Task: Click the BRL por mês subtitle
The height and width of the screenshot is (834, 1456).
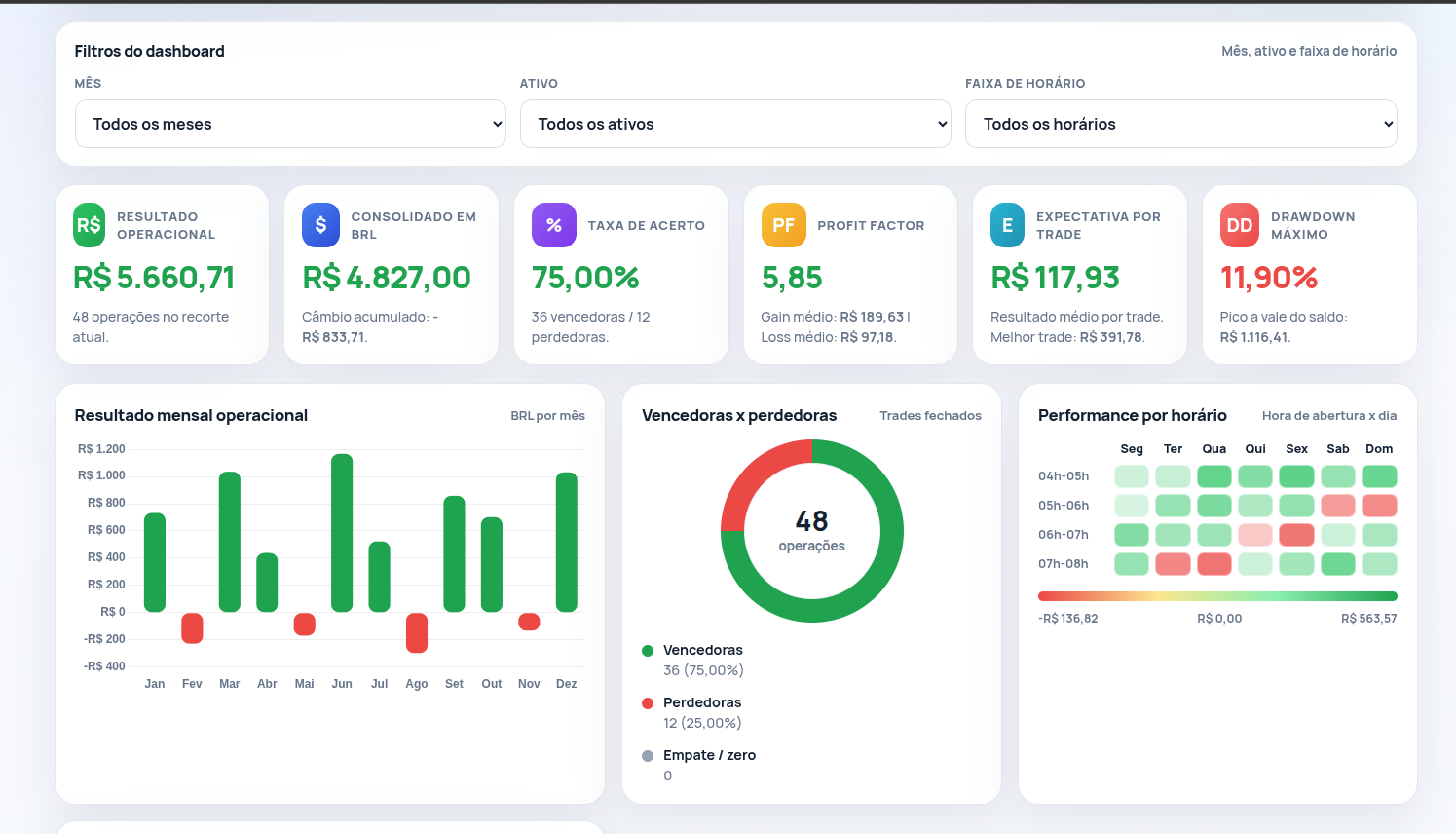Action: coord(547,416)
